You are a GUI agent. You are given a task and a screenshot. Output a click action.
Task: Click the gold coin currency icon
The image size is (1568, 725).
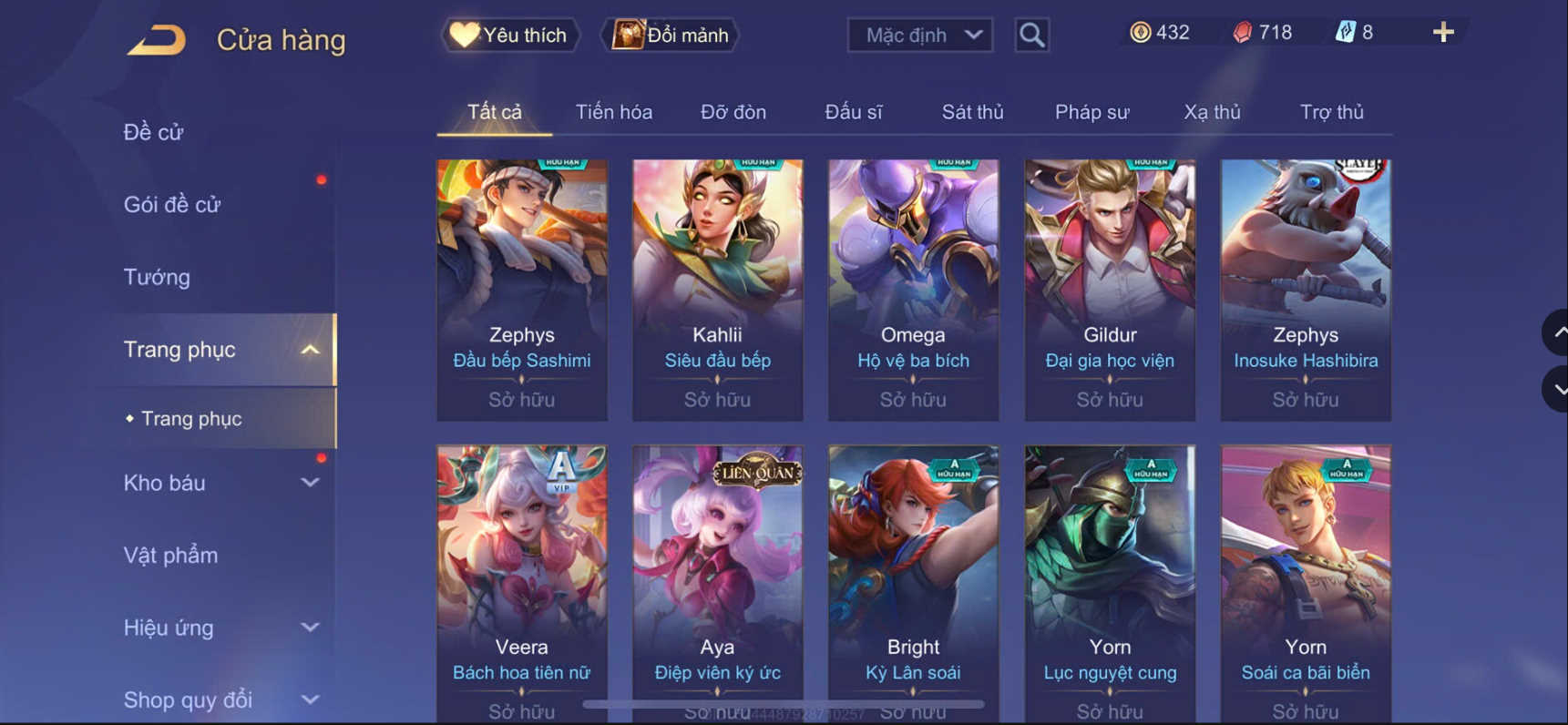(x=1140, y=33)
